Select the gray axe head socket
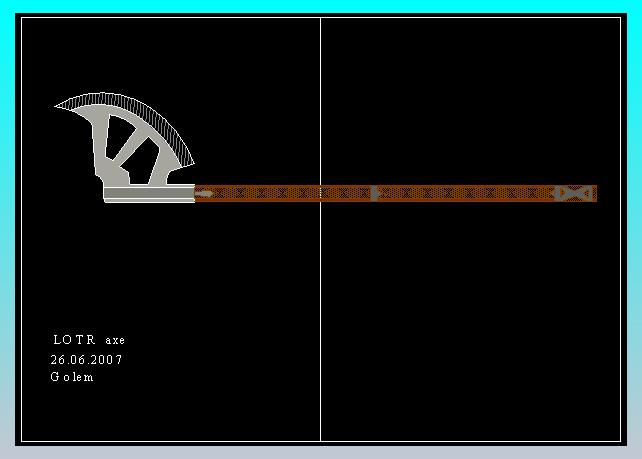 149,194
